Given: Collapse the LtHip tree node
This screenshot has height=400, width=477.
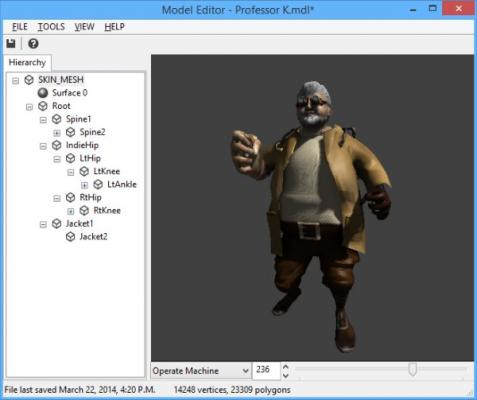Looking at the screenshot, I should tap(57, 159).
